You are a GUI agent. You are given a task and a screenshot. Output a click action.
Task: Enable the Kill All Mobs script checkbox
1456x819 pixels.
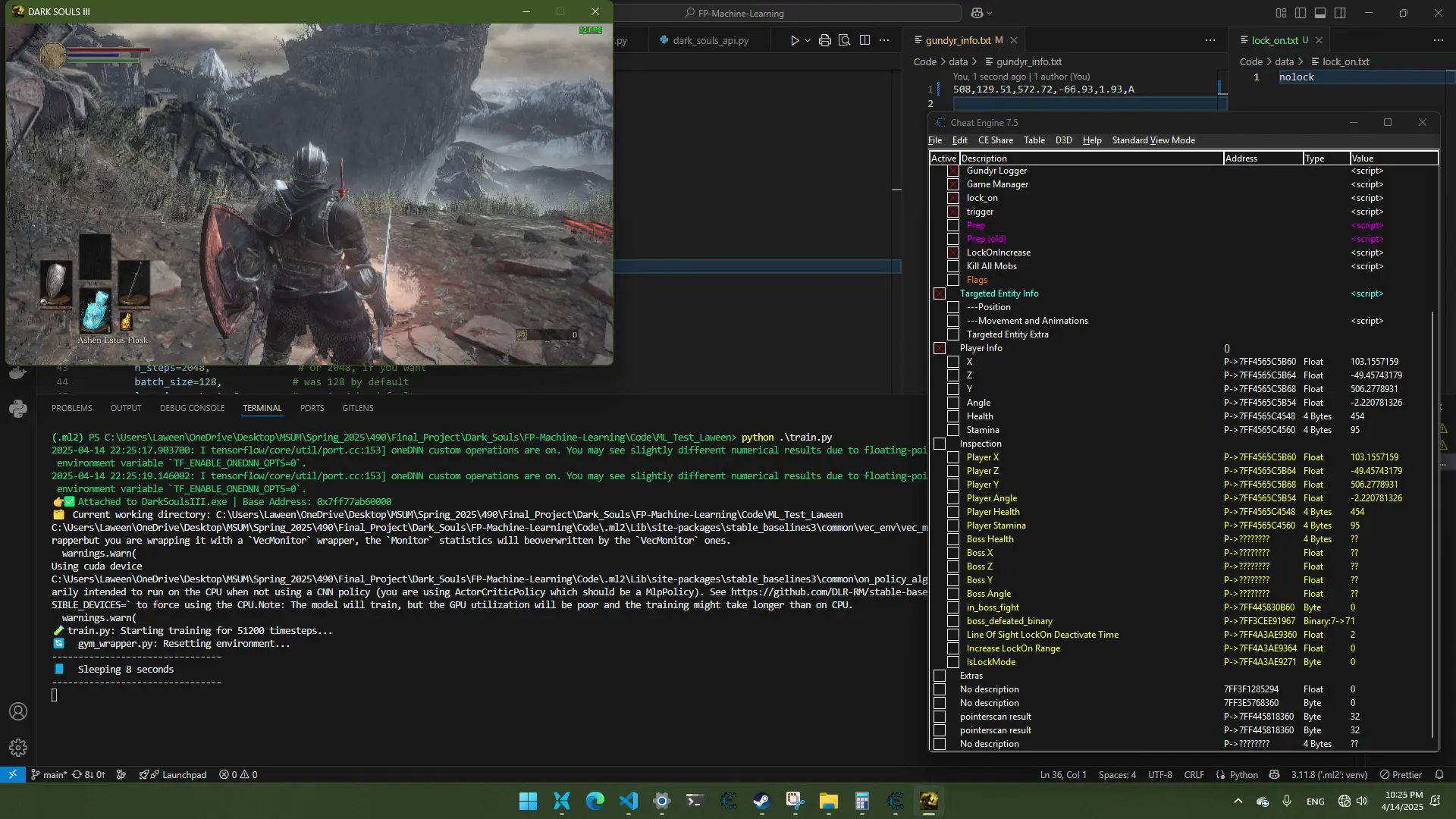tap(953, 266)
